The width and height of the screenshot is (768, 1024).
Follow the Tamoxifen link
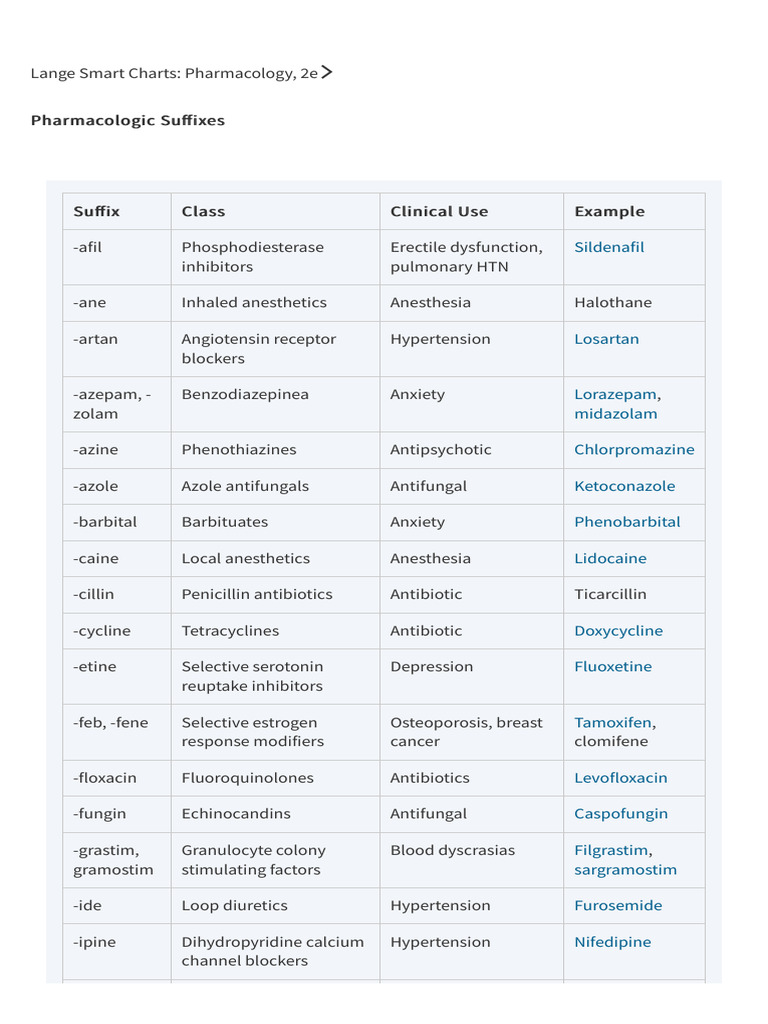tap(613, 722)
